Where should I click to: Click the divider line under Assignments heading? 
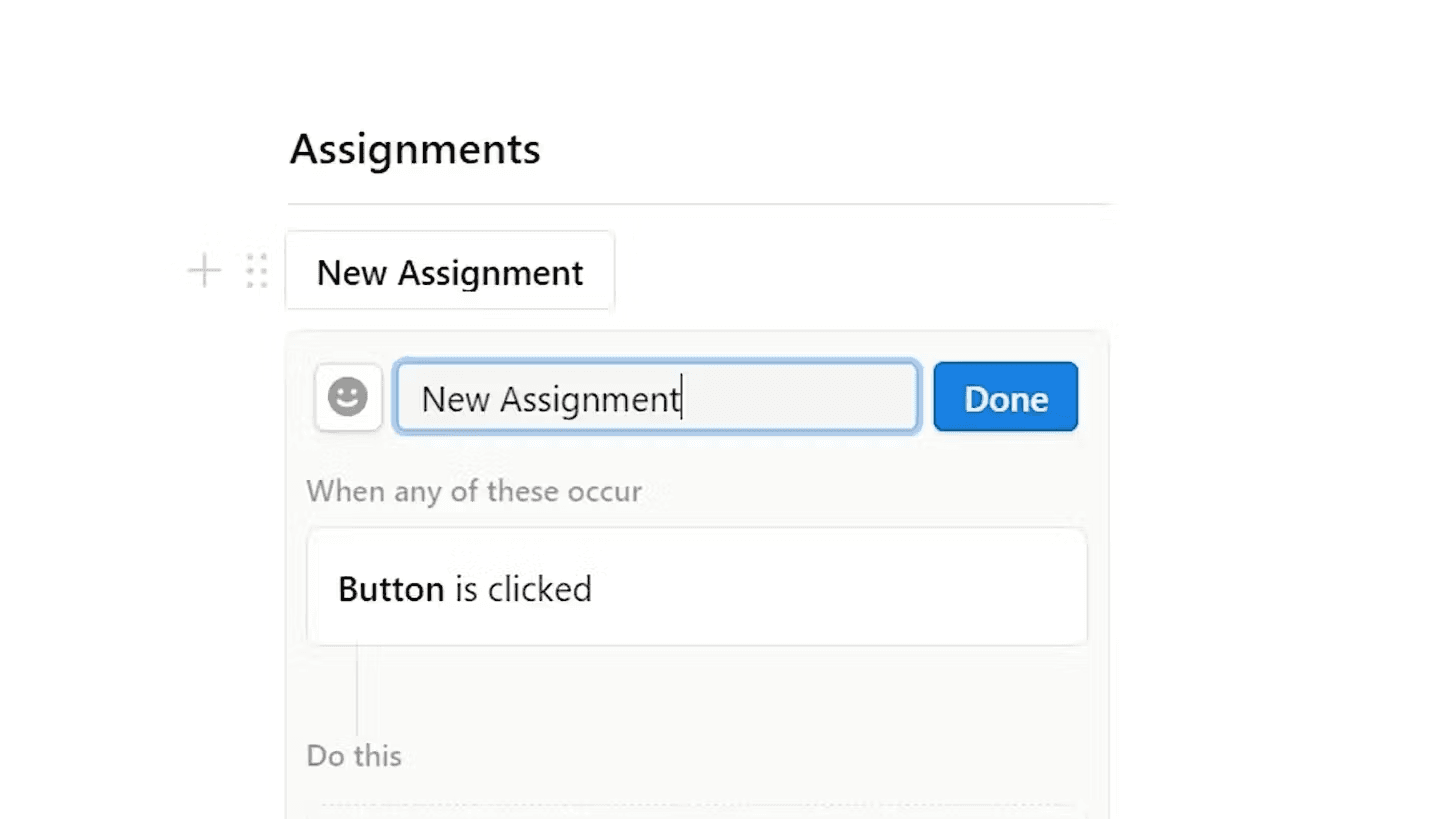[698, 204]
